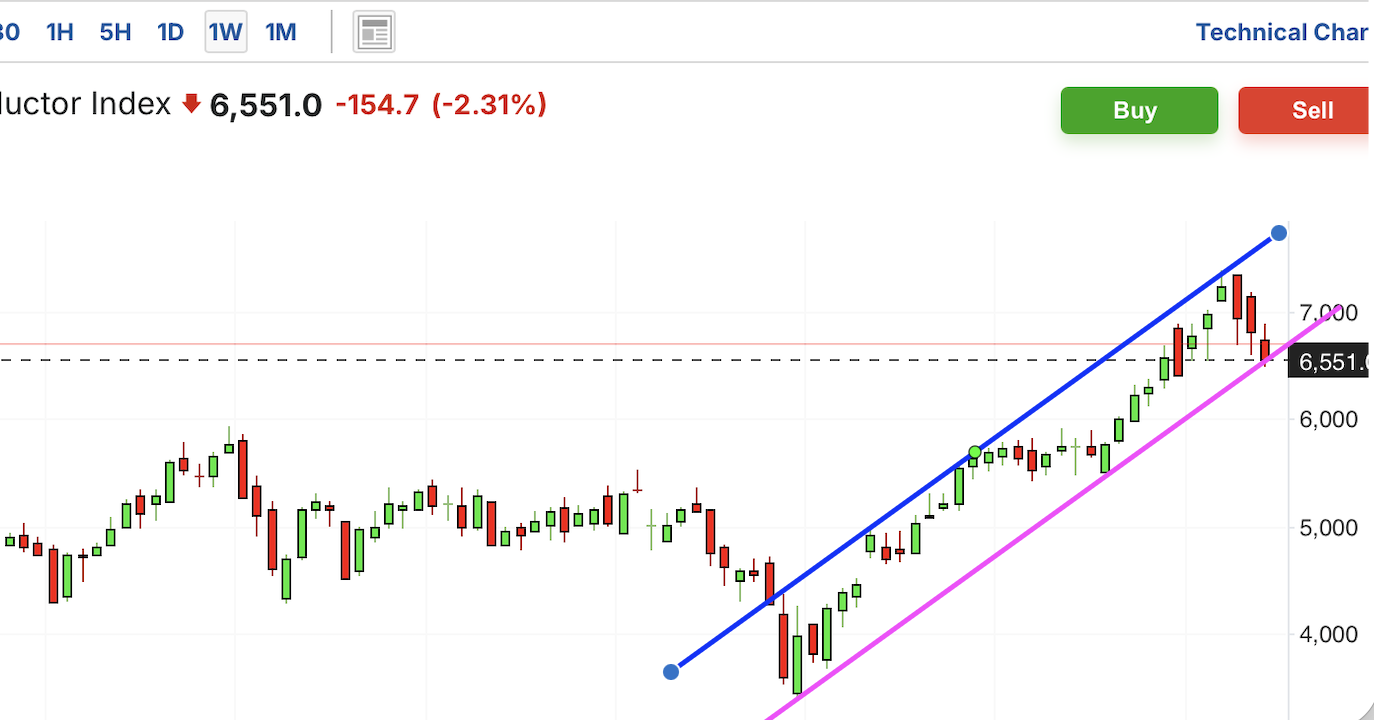The image size is (1374, 720).
Task: Select the lower endpoint handle of blue trendline
Action: (x=671, y=671)
